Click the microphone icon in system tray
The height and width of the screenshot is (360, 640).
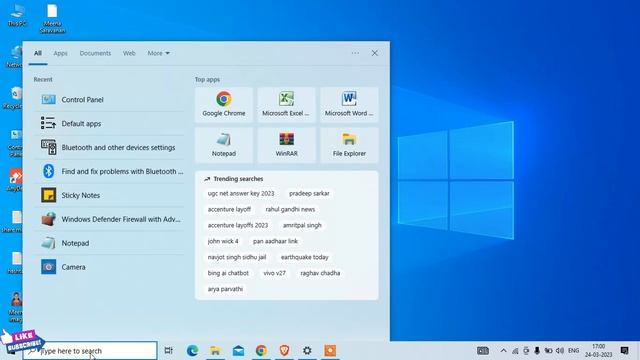click(x=537, y=351)
